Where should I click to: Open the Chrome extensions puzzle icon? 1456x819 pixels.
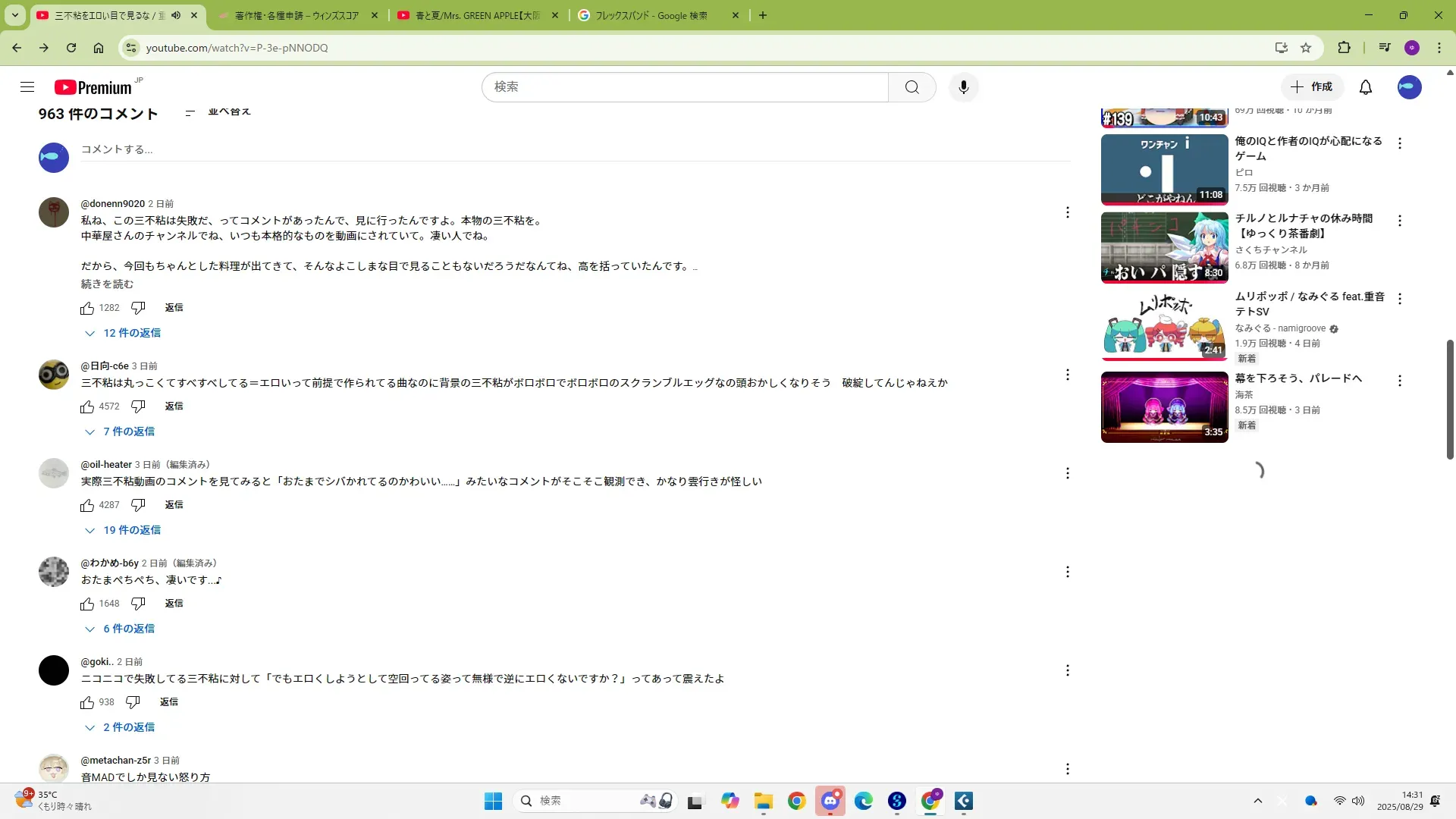point(1344,48)
